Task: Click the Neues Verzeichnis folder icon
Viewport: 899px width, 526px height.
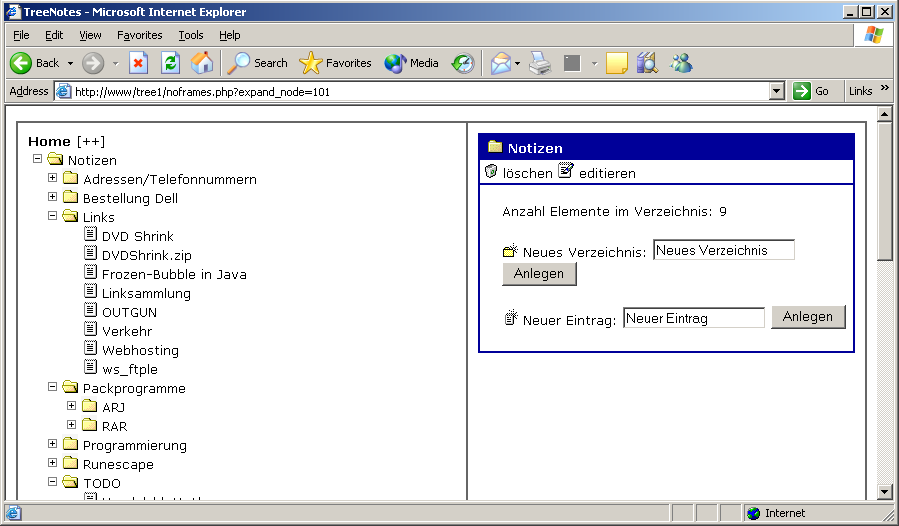Action: [510, 250]
